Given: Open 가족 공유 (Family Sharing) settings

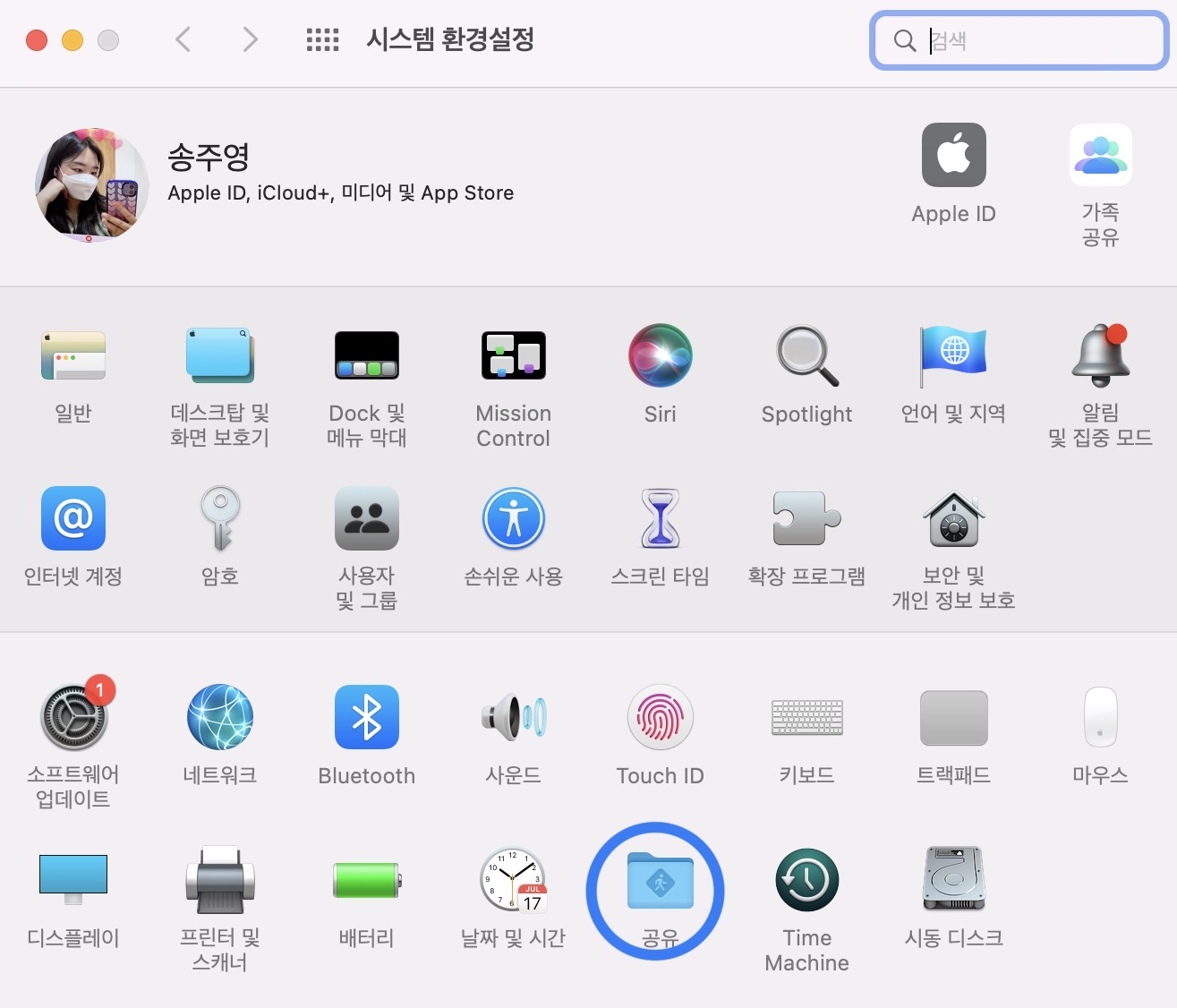Looking at the screenshot, I should click(1101, 155).
